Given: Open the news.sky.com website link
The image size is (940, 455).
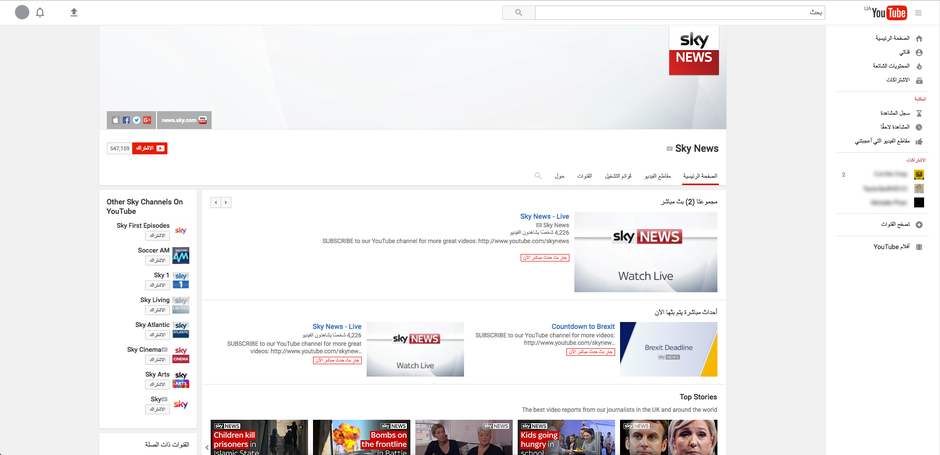Looking at the screenshot, I should click(184, 120).
